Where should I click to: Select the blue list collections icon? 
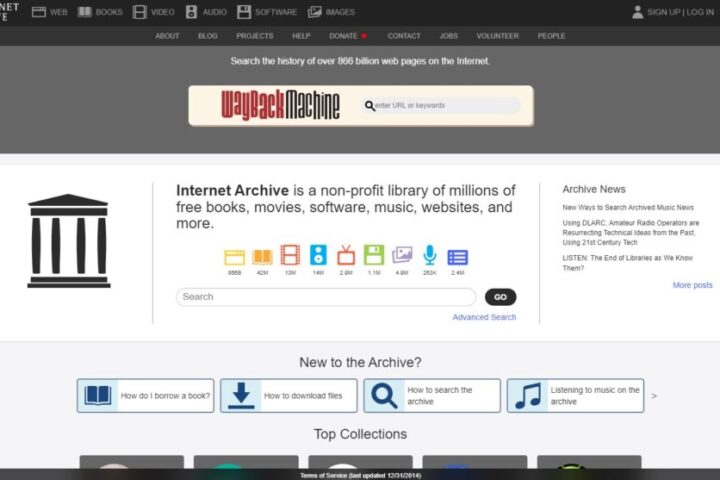point(458,257)
